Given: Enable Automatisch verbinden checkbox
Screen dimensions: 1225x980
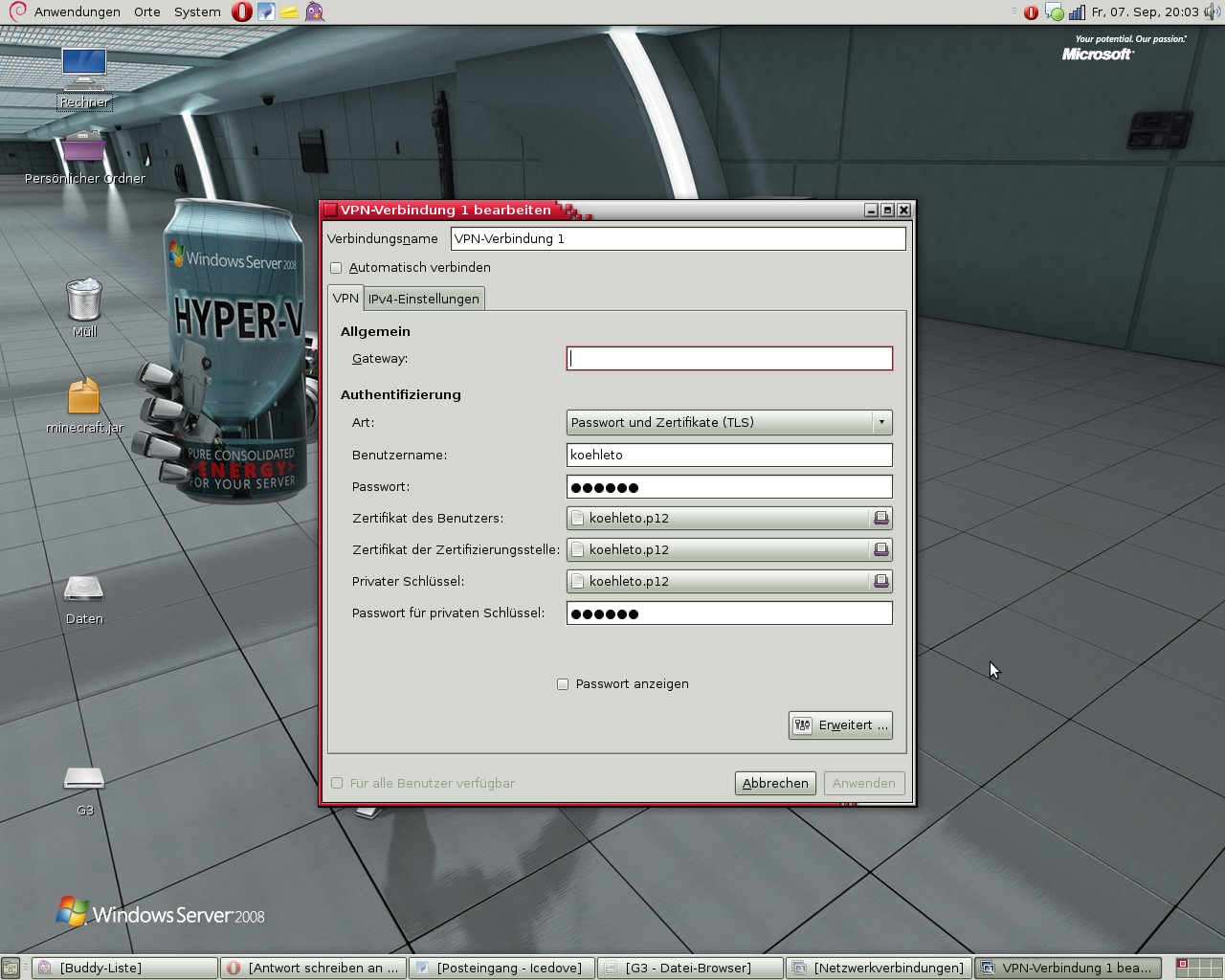Looking at the screenshot, I should pos(336,268).
